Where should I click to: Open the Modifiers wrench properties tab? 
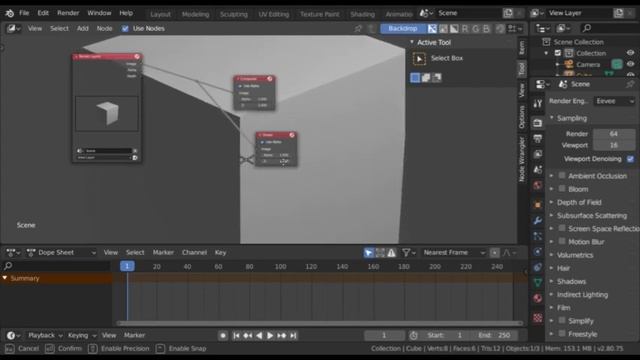[538, 221]
